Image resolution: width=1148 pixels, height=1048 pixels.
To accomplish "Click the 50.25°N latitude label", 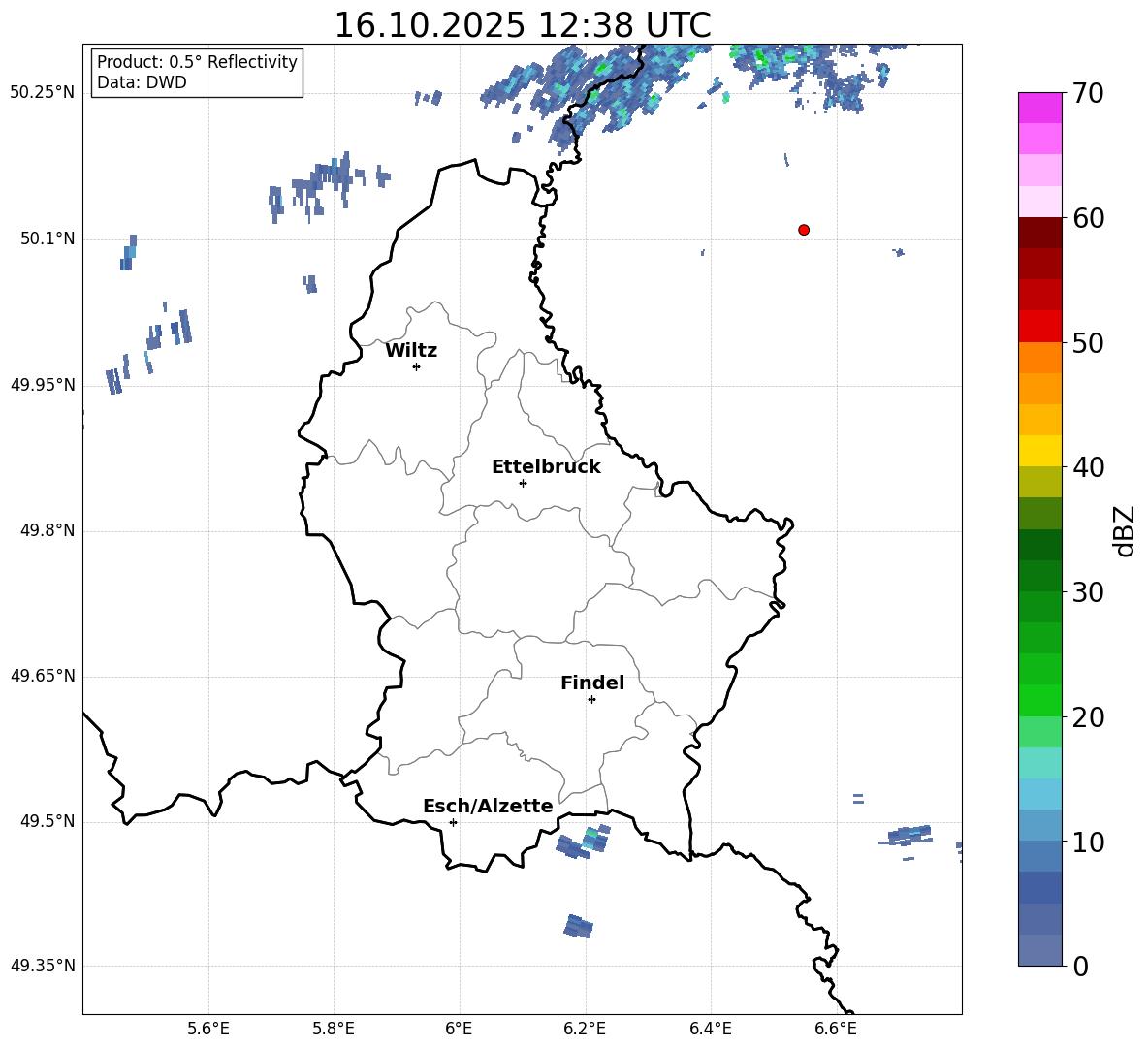I will click(43, 93).
